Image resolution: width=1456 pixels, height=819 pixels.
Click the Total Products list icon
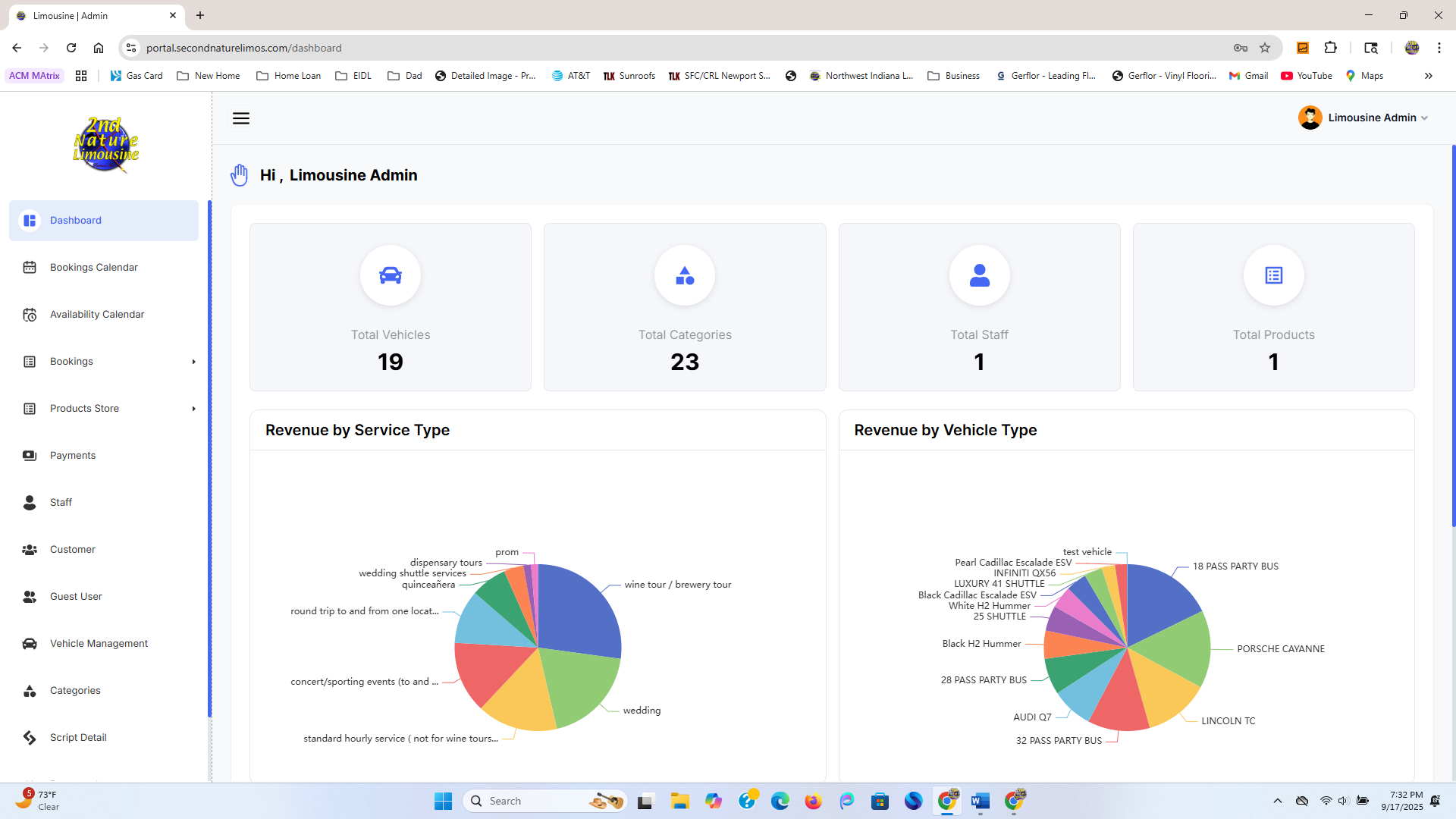[x=1273, y=275]
